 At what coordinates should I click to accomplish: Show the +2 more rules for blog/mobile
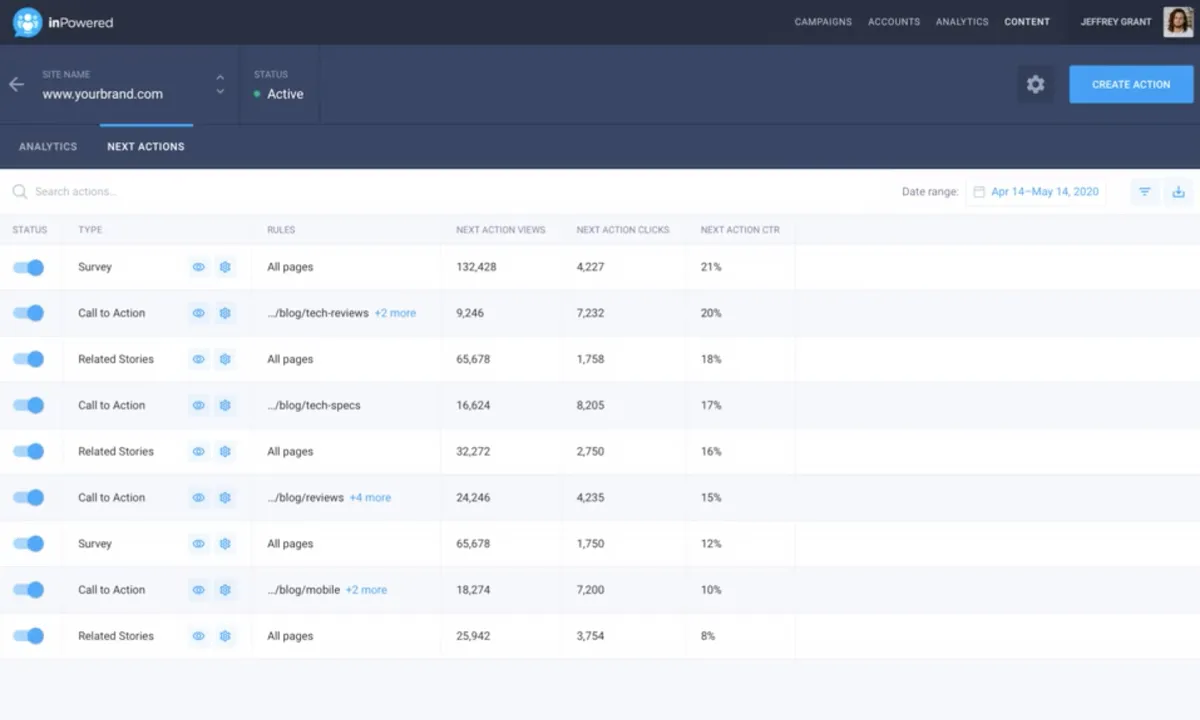click(366, 590)
